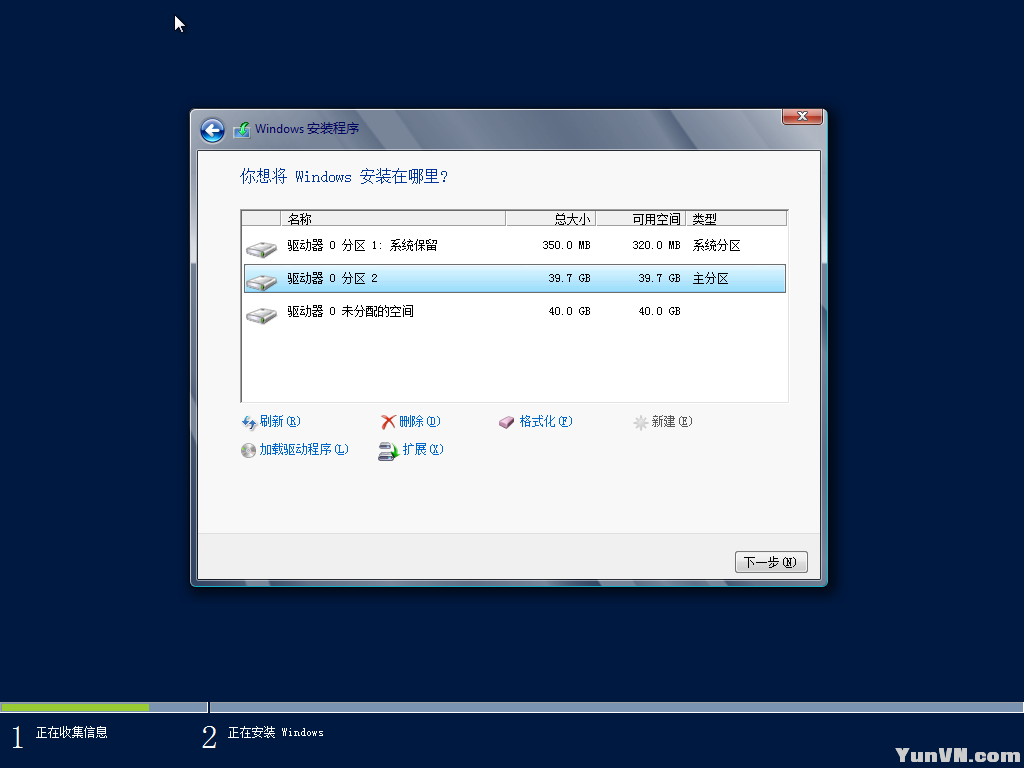Image resolution: width=1024 pixels, height=768 pixels.
Task: Click the red X delete icon
Action: click(x=388, y=423)
